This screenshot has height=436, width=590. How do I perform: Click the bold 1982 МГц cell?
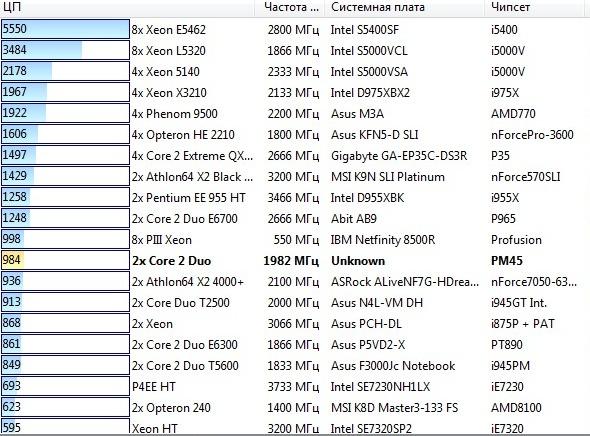click(x=291, y=261)
